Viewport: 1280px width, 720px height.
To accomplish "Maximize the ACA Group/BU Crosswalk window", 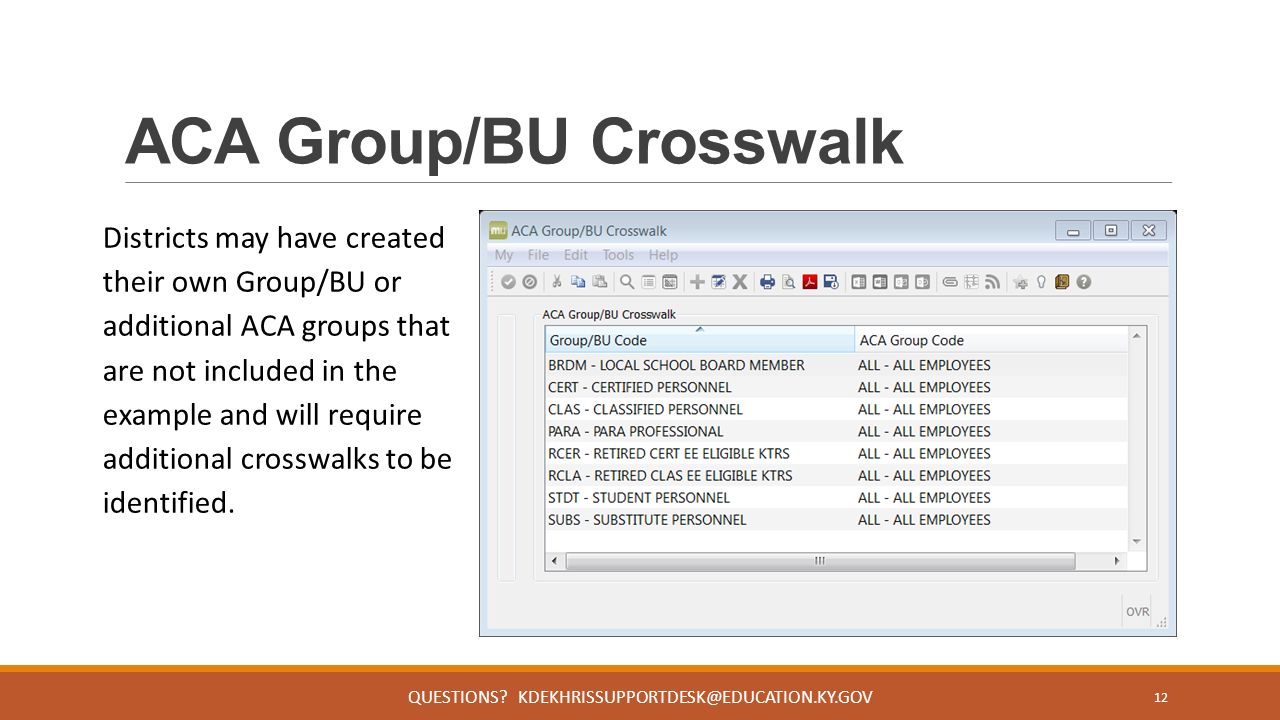I will pyautogui.click(x=1111, y=231).
